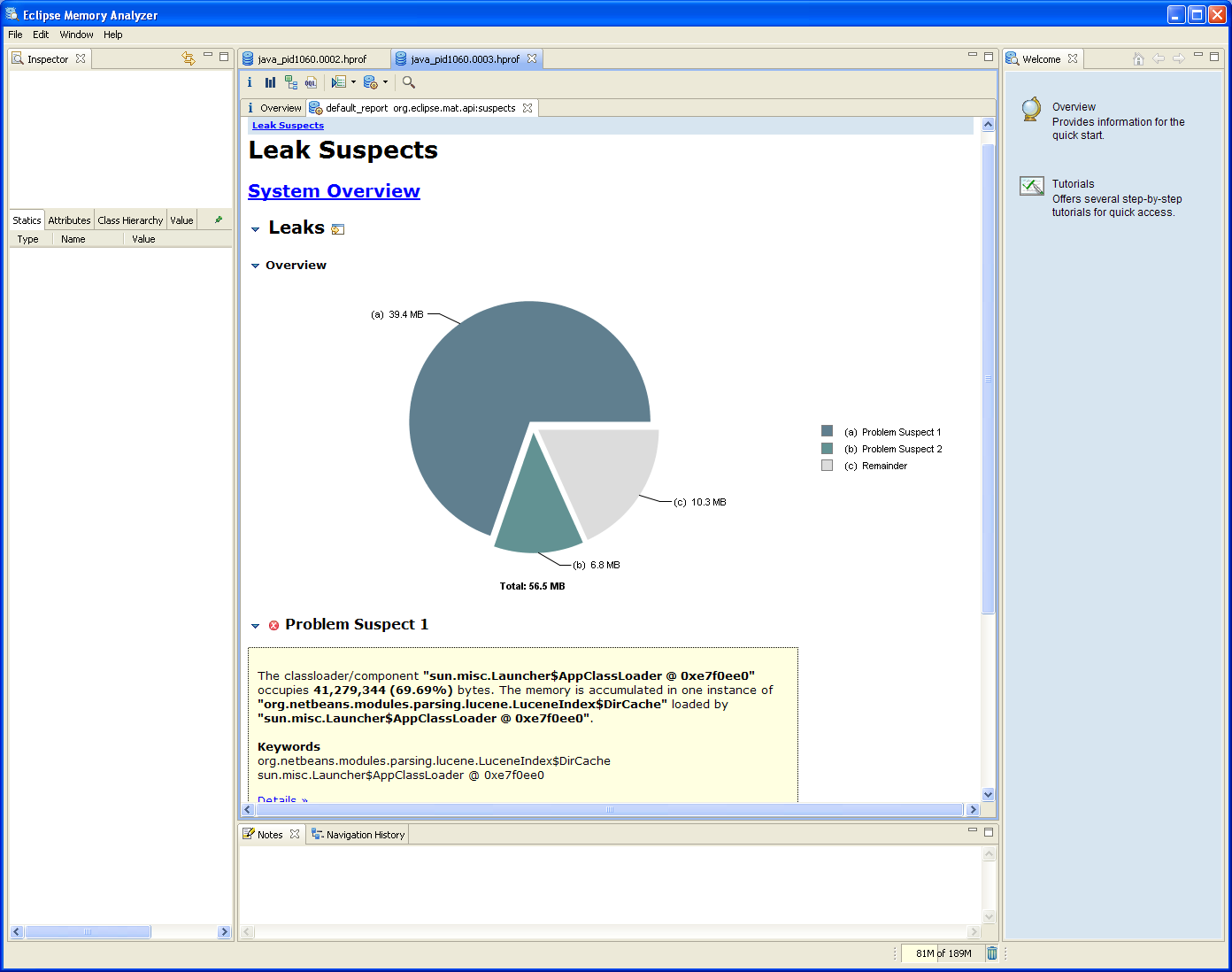Minimize the Notes panel
1232x972 pixels.
(973, 830)
